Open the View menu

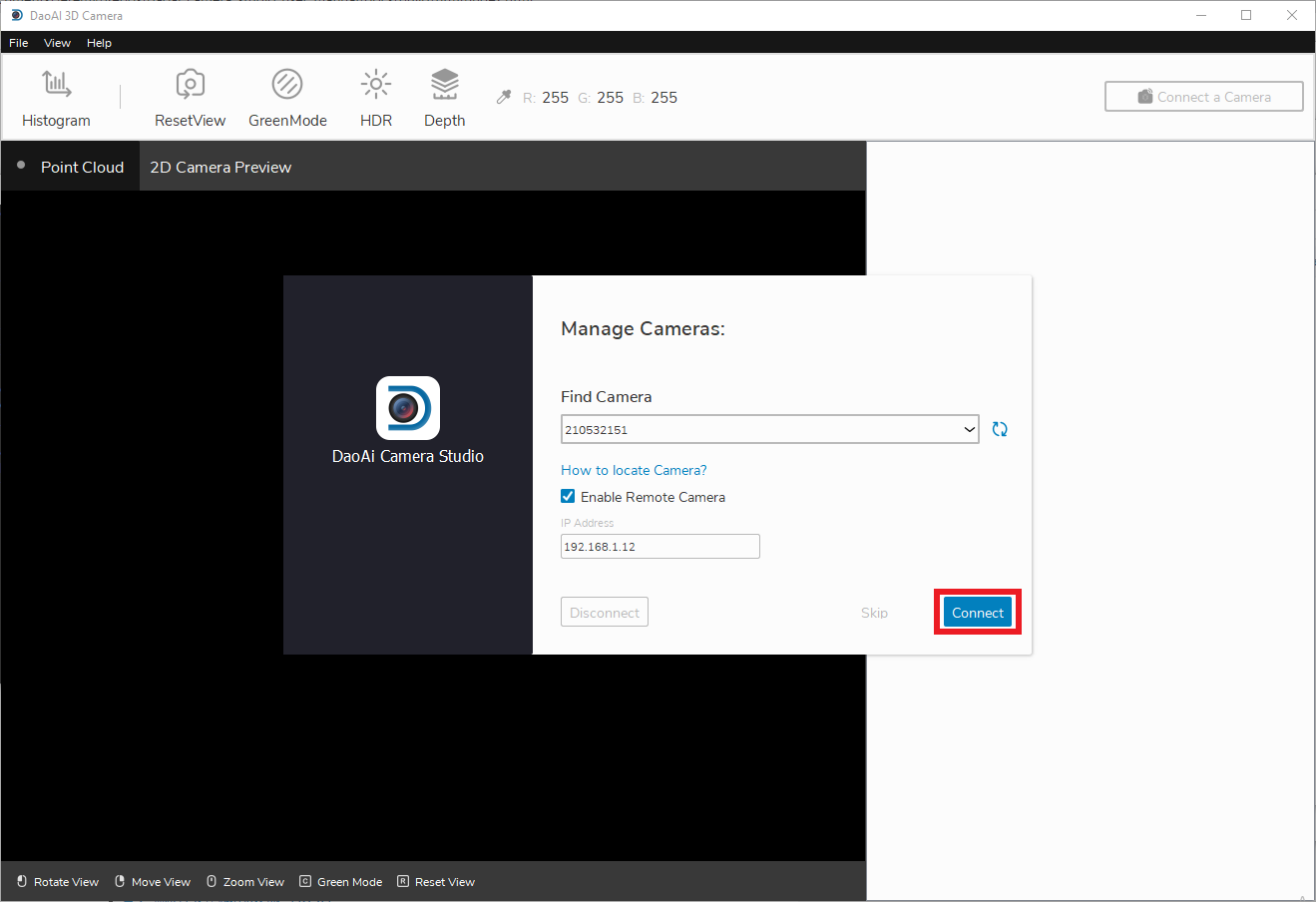[57, 43]
